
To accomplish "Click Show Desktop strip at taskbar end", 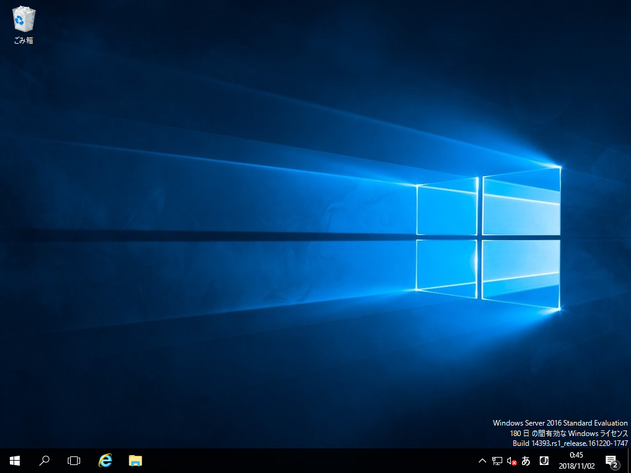I will [629, 461].
